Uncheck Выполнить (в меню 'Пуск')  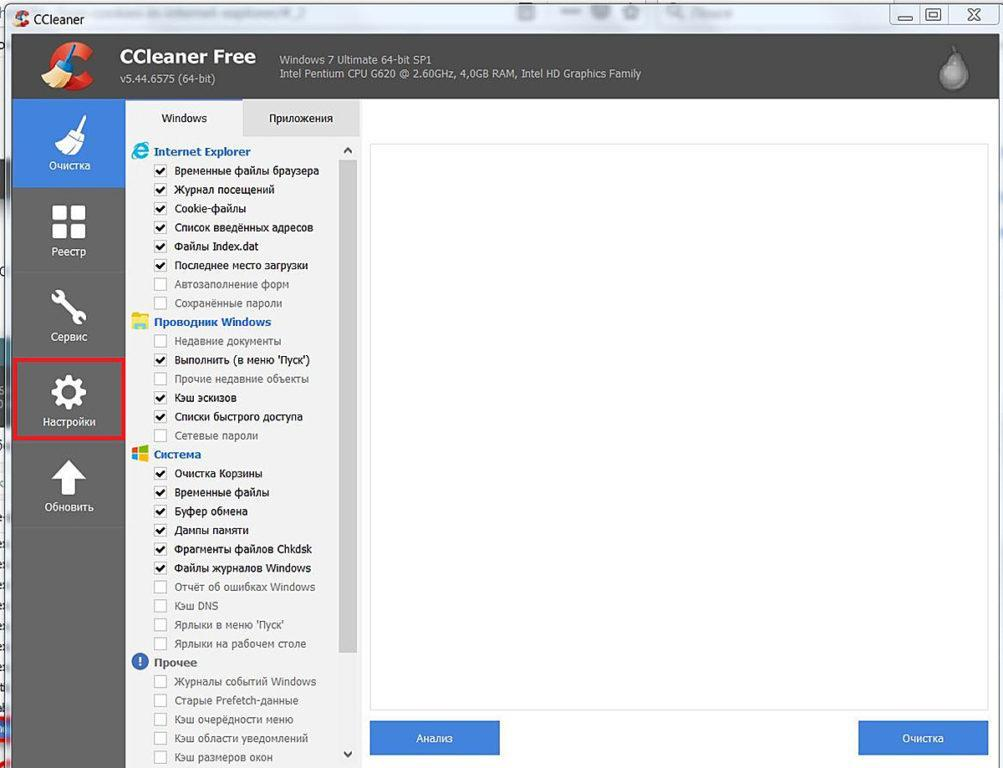point(161,360)
